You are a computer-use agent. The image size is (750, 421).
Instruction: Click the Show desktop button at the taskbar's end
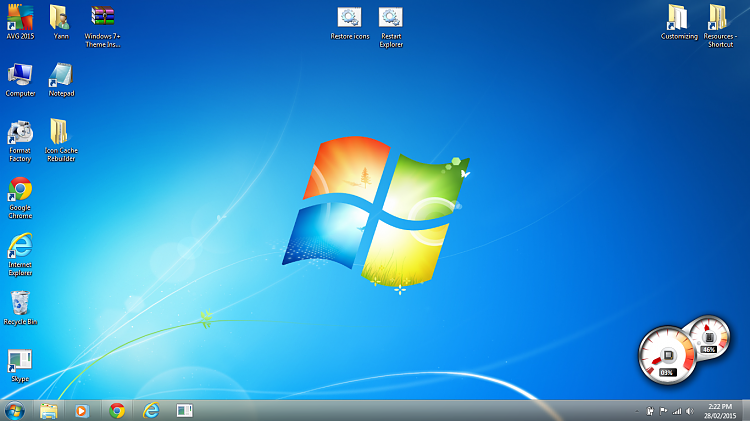point(746,410)
